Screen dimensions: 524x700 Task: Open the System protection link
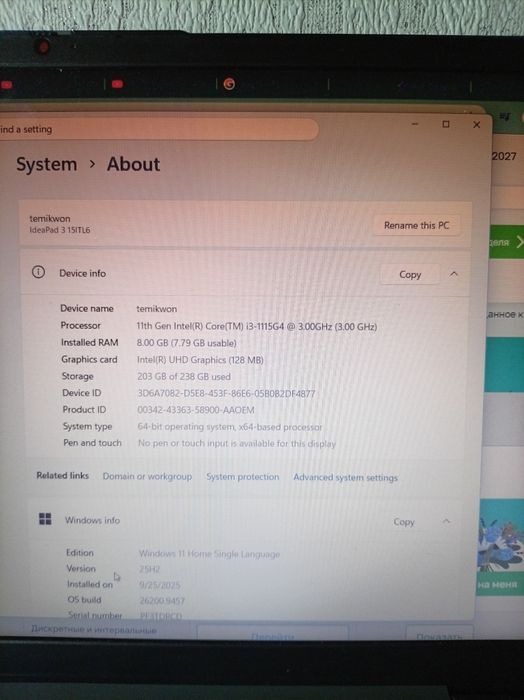[242, 477]
